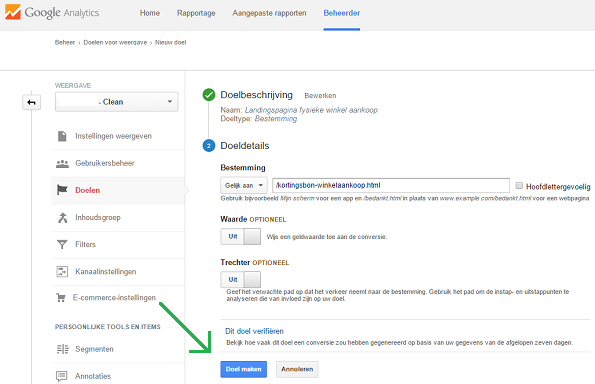Switch to the Rapportage tab
The width and height of the screenshot is (595, 384).
point(196,13)
